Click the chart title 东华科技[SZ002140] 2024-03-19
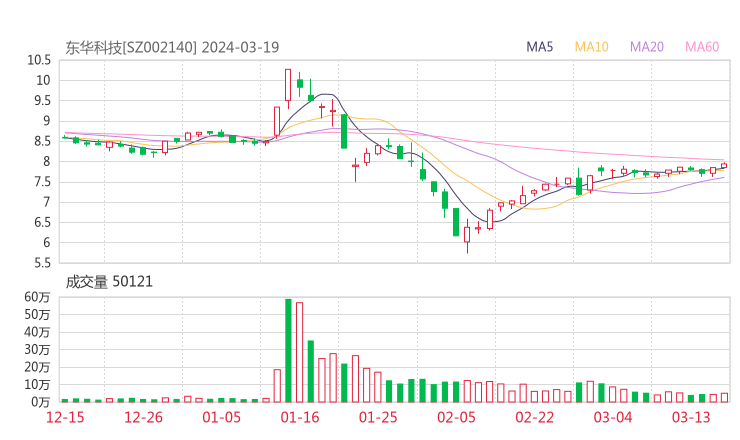 pyautogui.click(x=172, y=48)
